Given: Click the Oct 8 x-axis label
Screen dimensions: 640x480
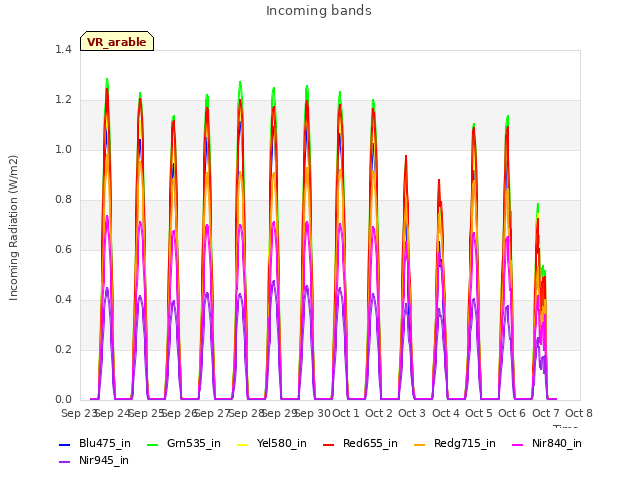Looking at the screenshot, I should point(579,413).
